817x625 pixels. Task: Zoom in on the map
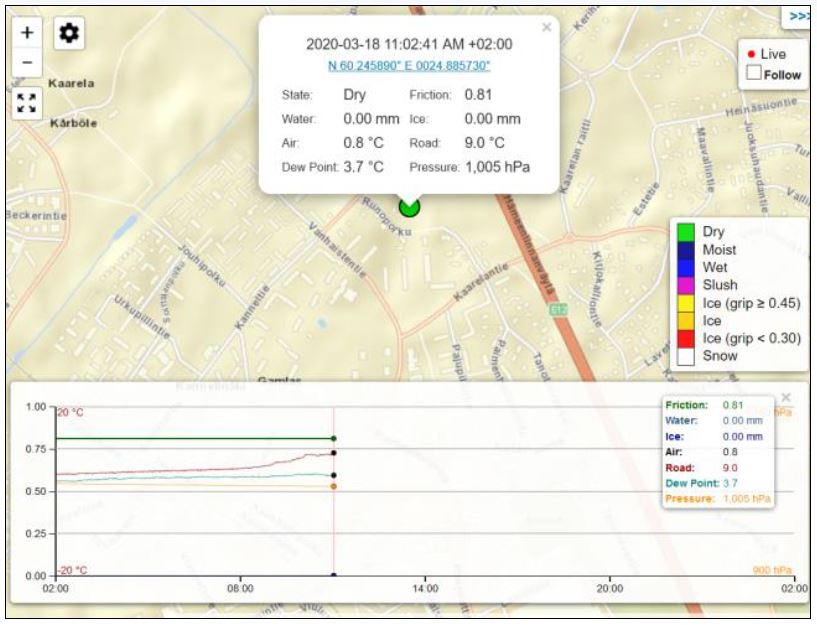click(x=27, y=32)
